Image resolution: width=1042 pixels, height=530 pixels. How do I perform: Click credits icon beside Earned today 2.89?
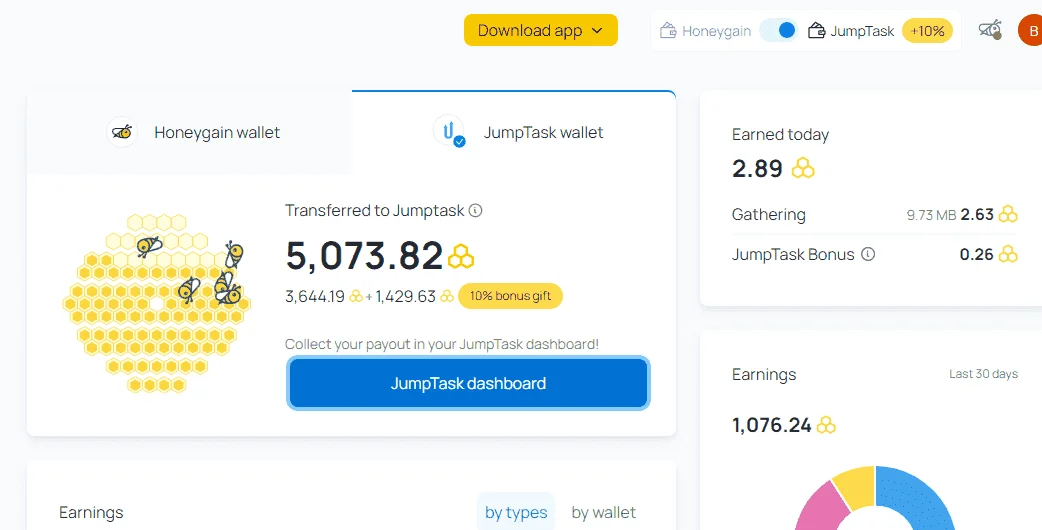coord(803,168)
